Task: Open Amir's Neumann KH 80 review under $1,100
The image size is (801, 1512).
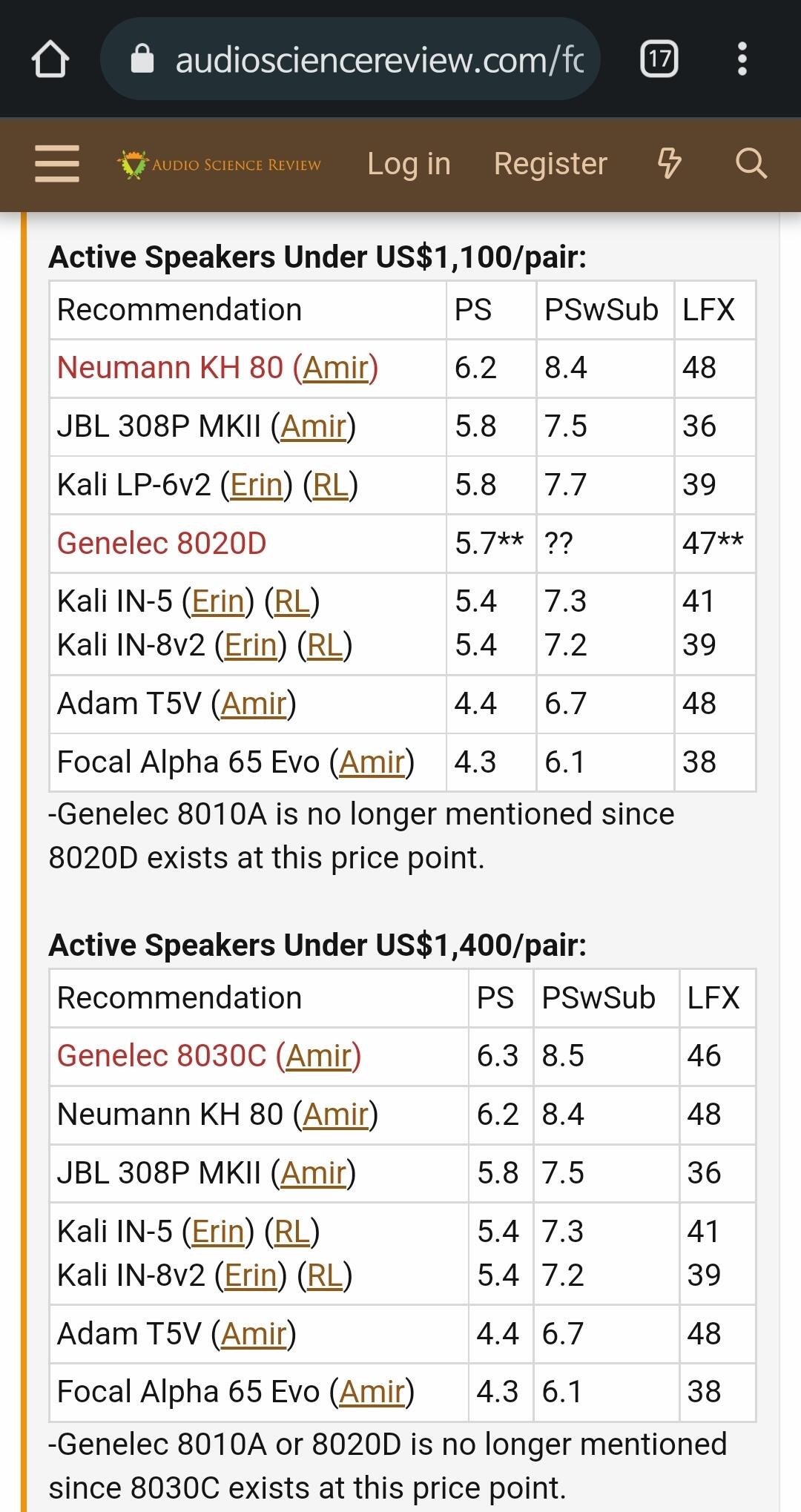Action: (336, 368)
